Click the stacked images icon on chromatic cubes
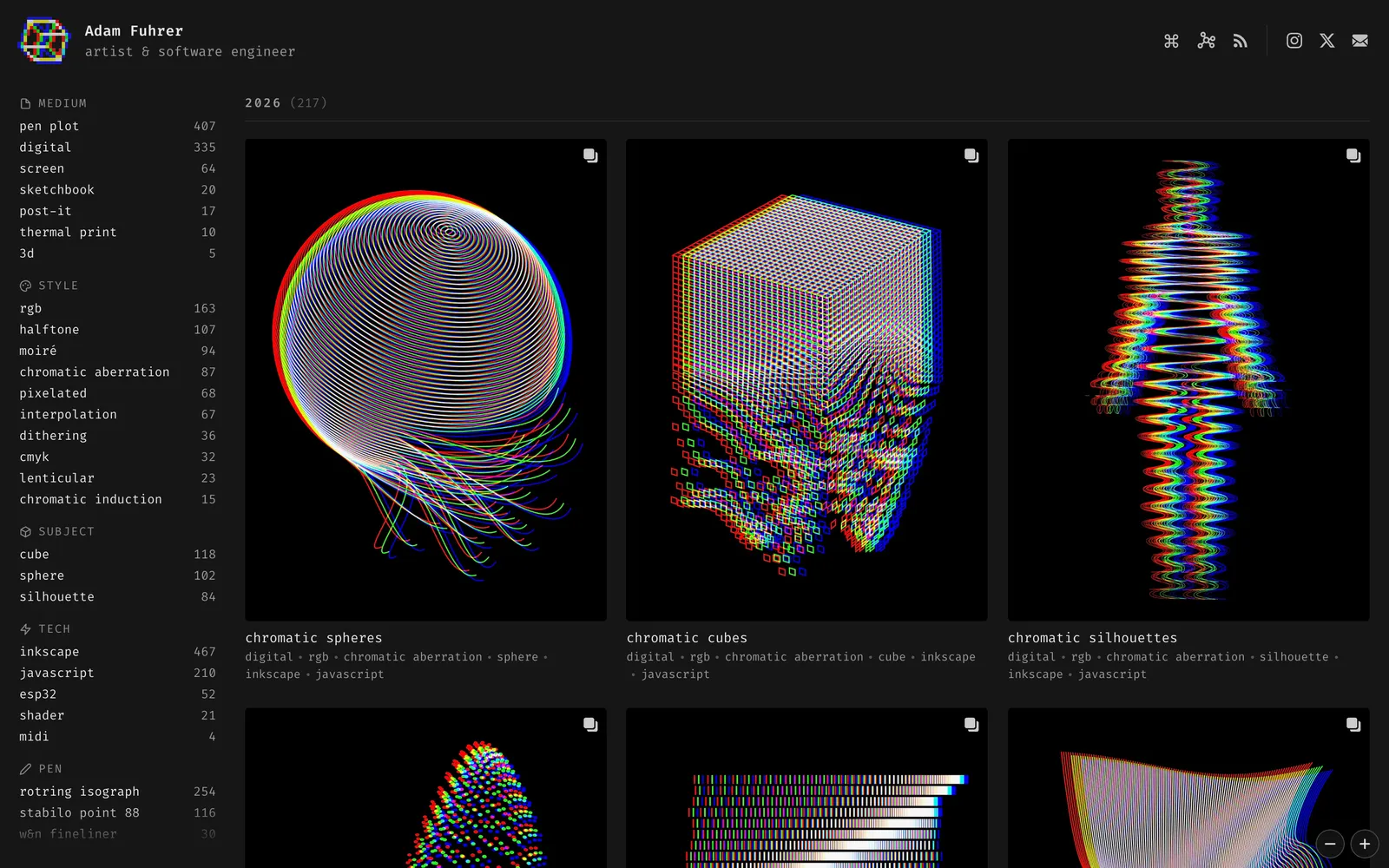1389x868 pixels. click(971, 155)
